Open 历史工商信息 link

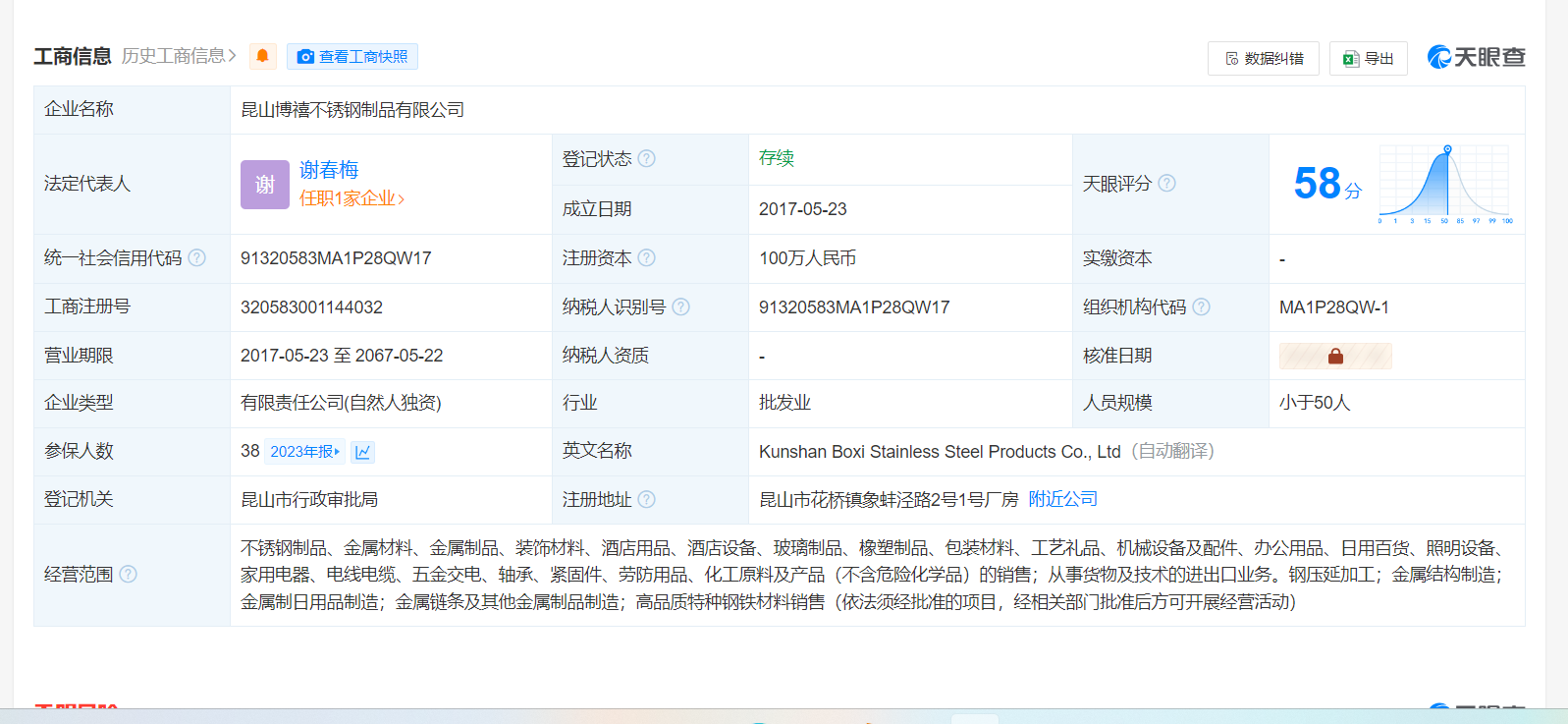(x=179, y=56)
